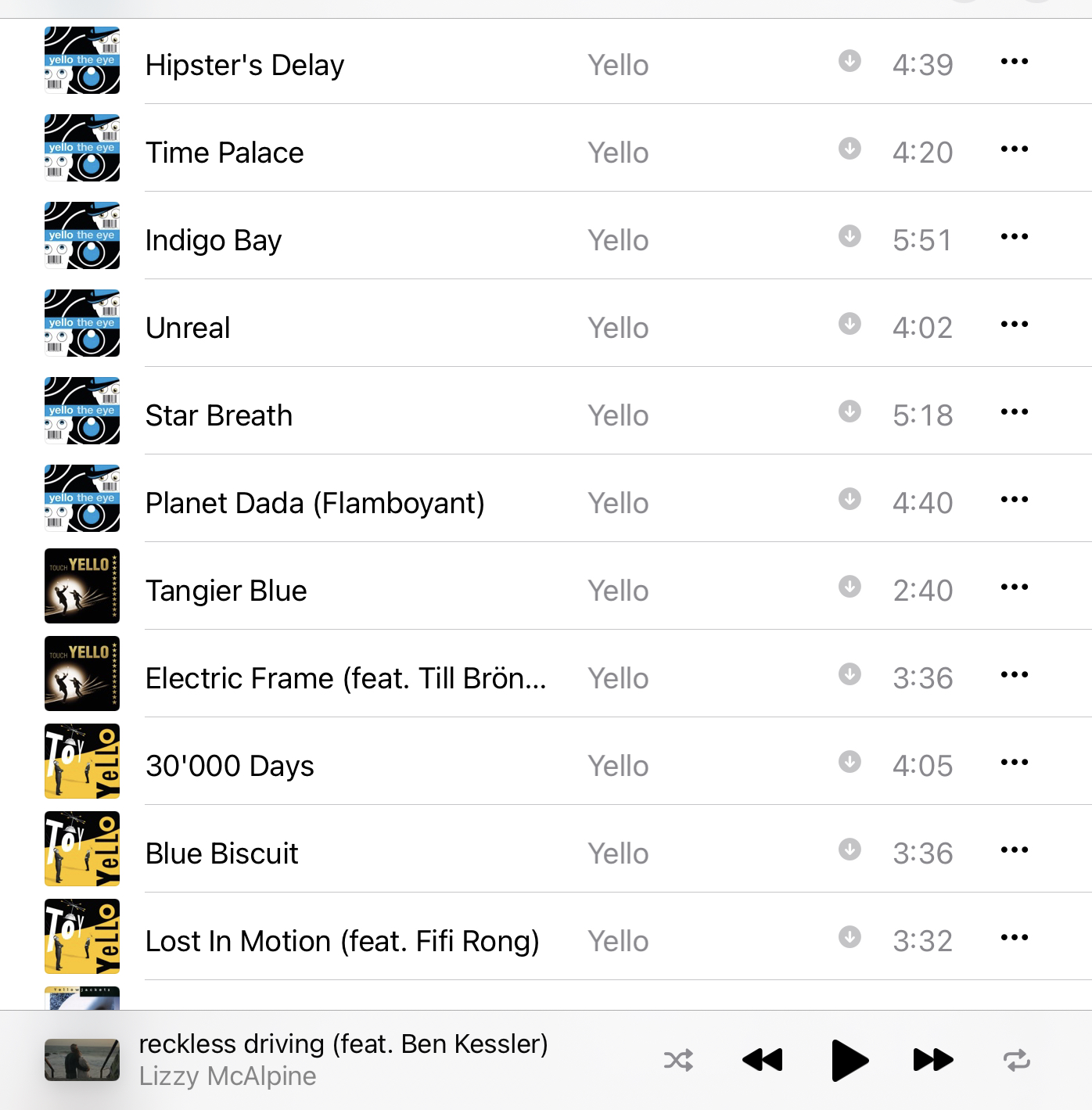Viewport: 1092px width, 1110px height.
Task: Open more options for Planet Dada (Flamboyant)
Action: pos(1015,499)
